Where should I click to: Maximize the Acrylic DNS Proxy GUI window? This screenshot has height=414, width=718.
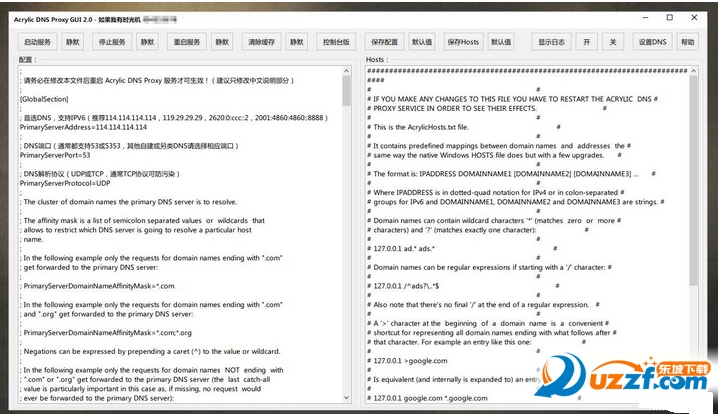click(x=669, y=18)
